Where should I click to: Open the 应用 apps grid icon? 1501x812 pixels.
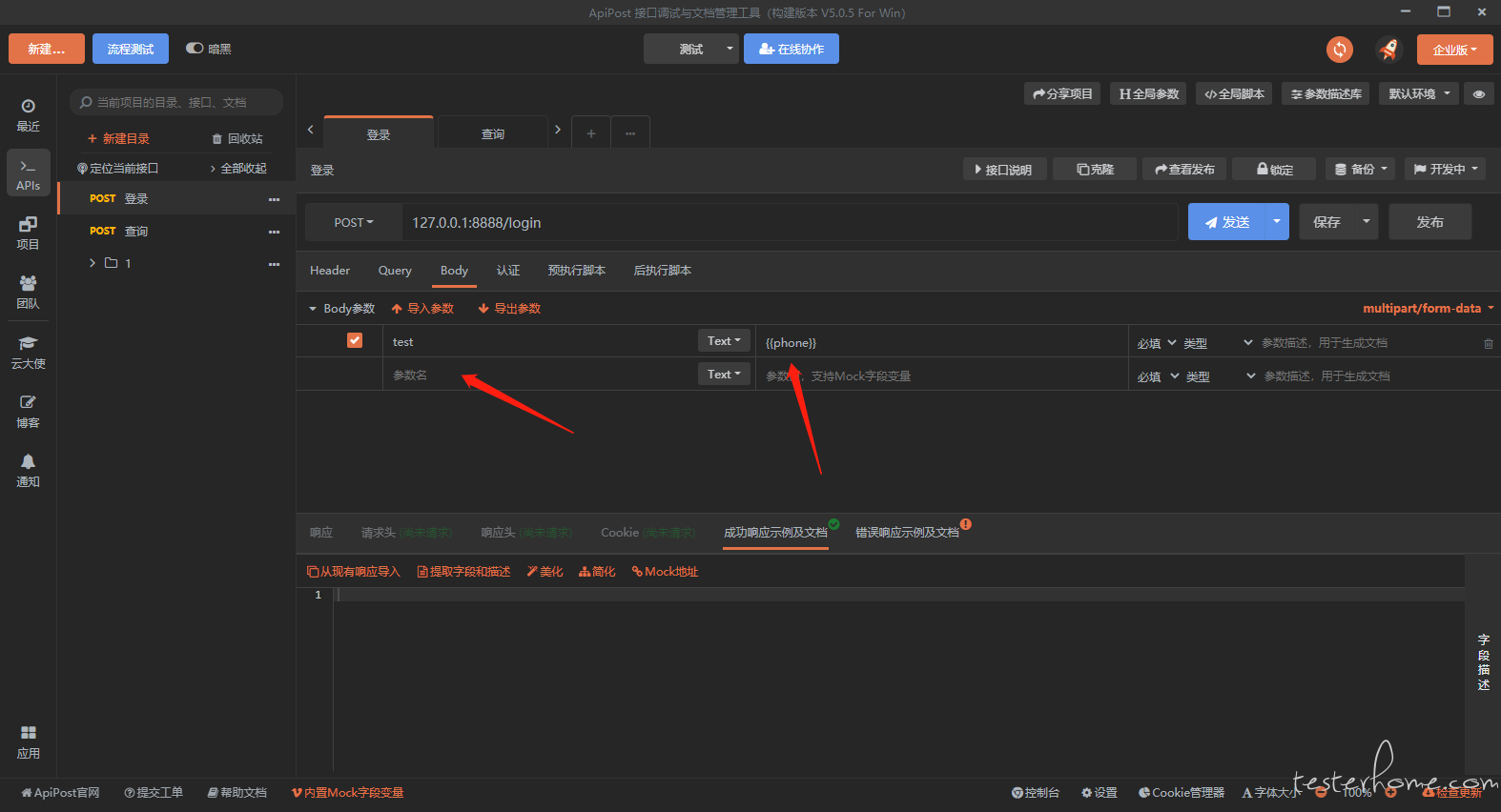[28, 741]
